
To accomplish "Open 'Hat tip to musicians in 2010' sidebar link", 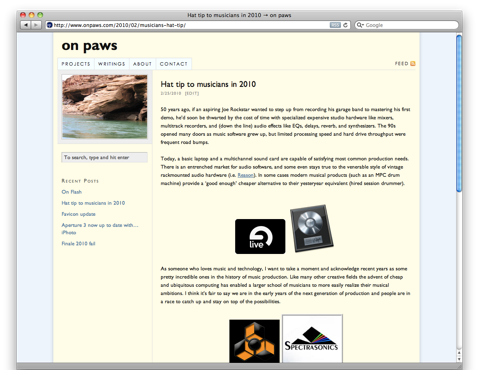I will (93, 203).
